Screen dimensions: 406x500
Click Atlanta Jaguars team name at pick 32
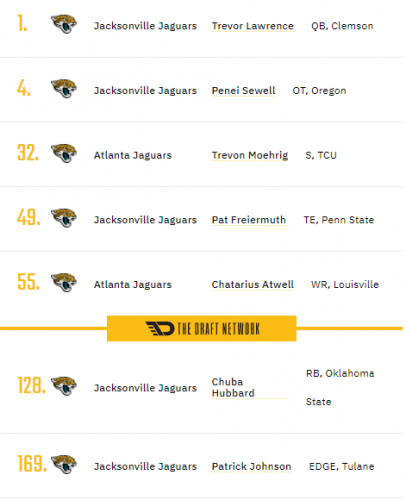(133, 155)
